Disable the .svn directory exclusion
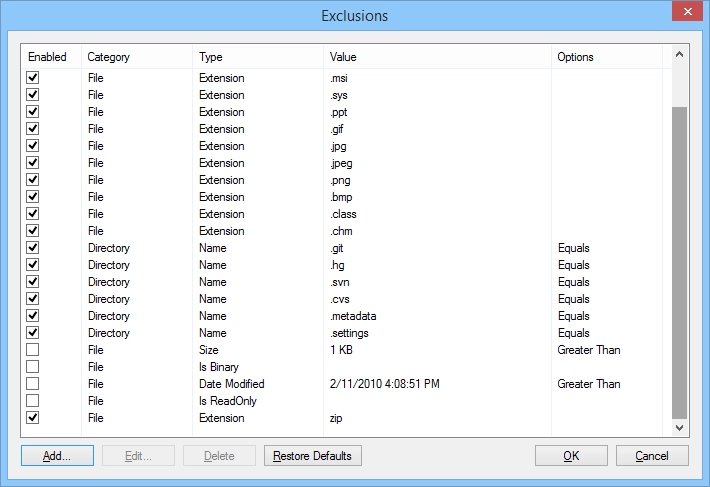710x487 pixels. [x=33, y=282]
